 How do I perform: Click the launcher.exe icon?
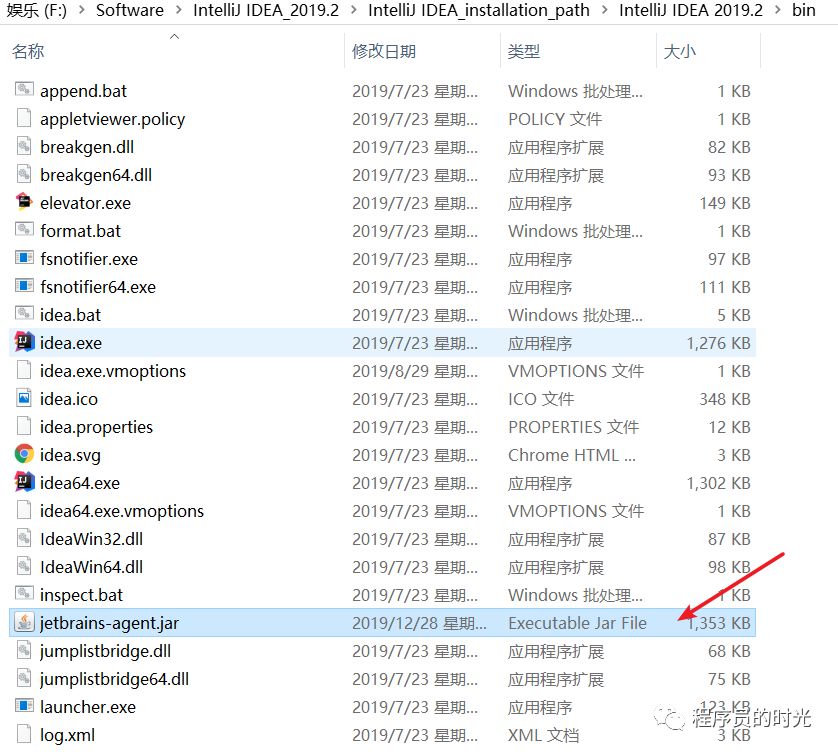(24, 706)
